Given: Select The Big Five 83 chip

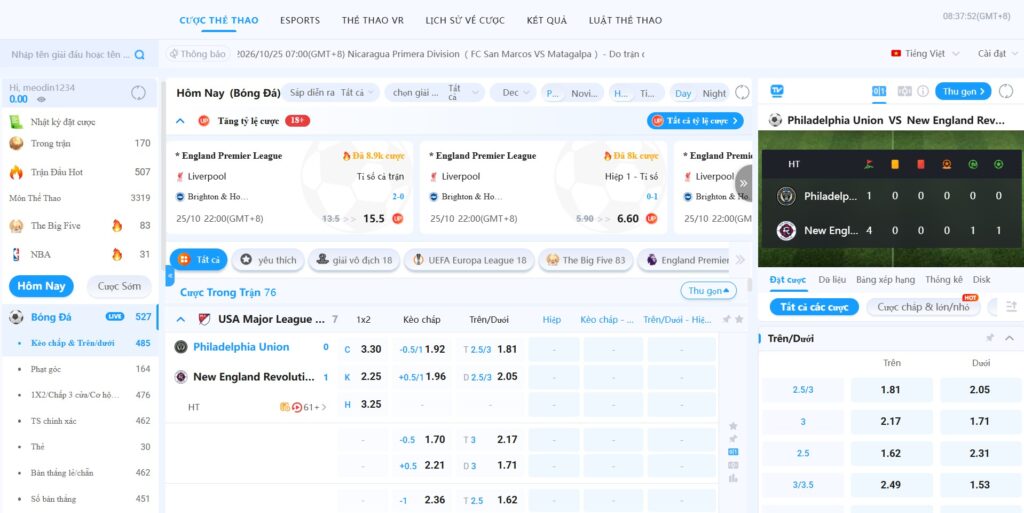Looking at the screenshot, I should [x=586, y=260].
